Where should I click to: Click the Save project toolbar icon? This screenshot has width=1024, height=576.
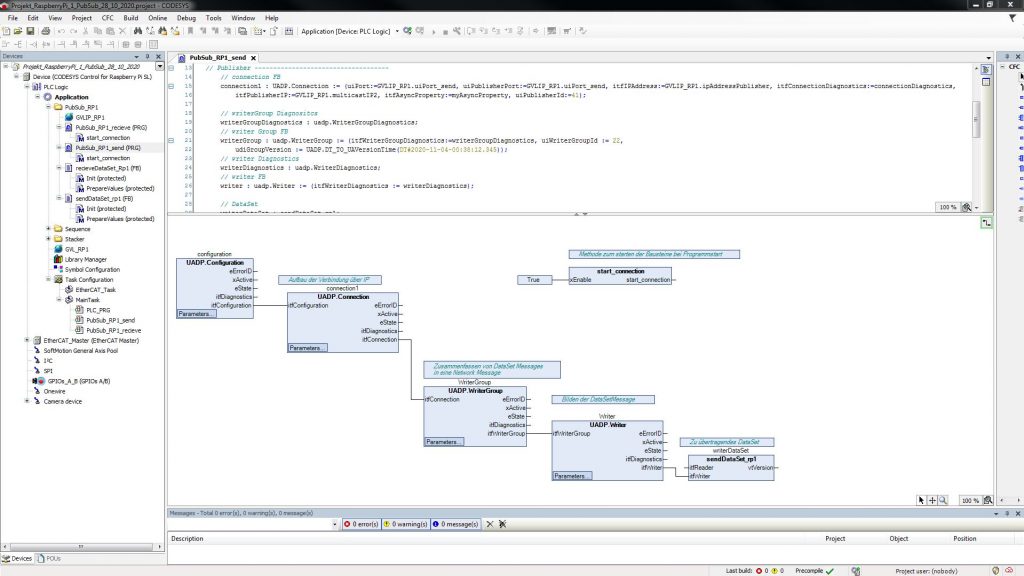[x=30, y=31]
